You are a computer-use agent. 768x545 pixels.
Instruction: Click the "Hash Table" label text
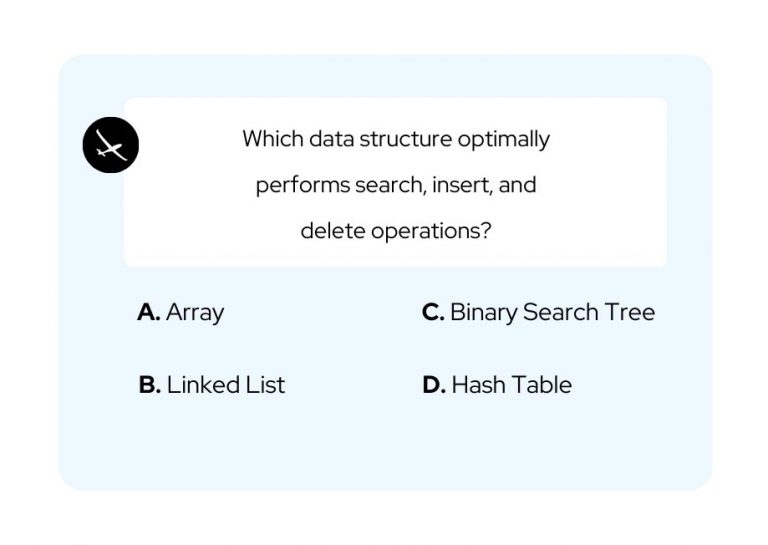click(x=512, y=384)
